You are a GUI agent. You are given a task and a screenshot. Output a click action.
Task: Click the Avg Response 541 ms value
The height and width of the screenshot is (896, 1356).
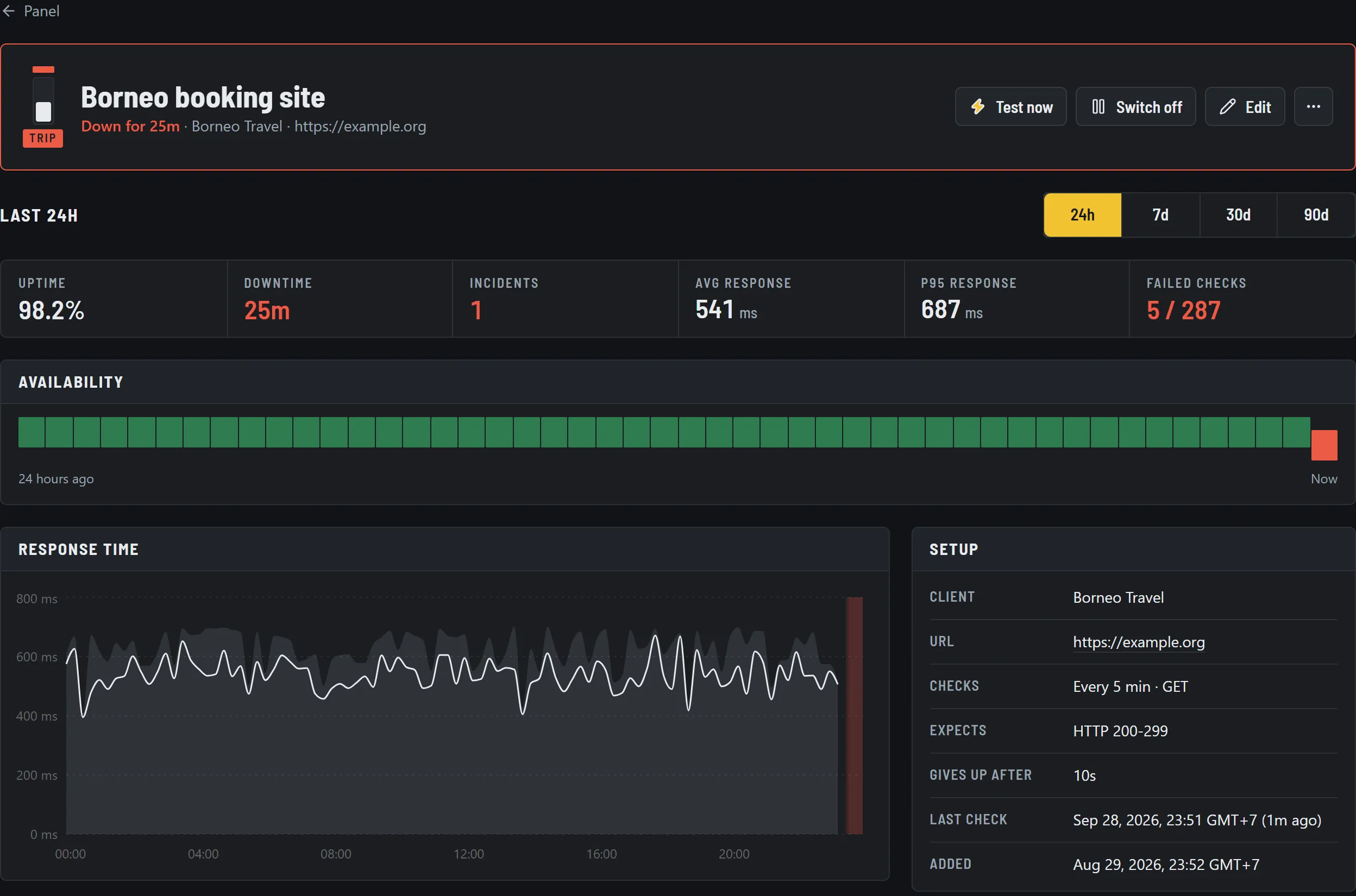click(x=726, y=310)
